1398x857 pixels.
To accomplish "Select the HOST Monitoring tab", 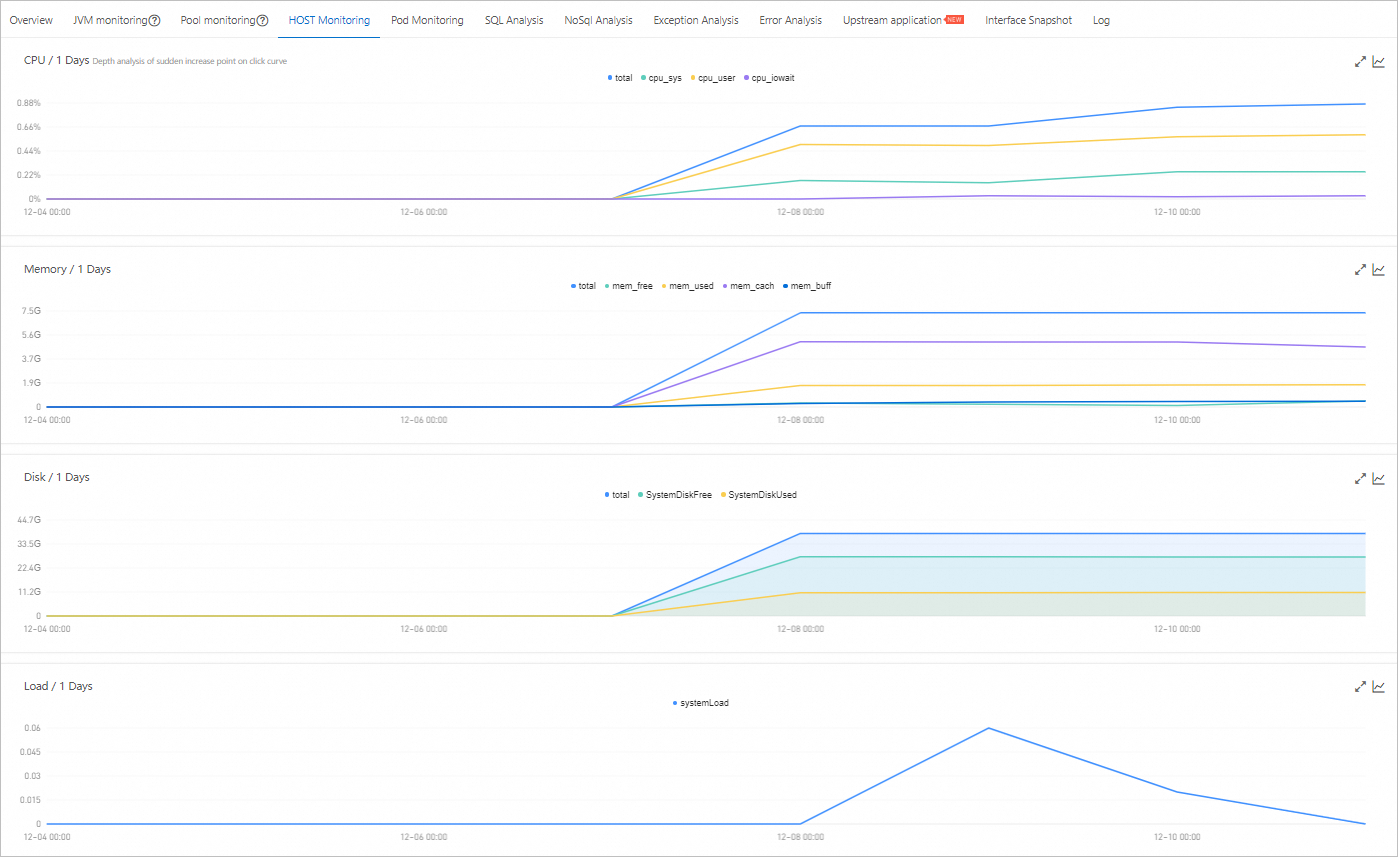I will [x=329, y=20].
